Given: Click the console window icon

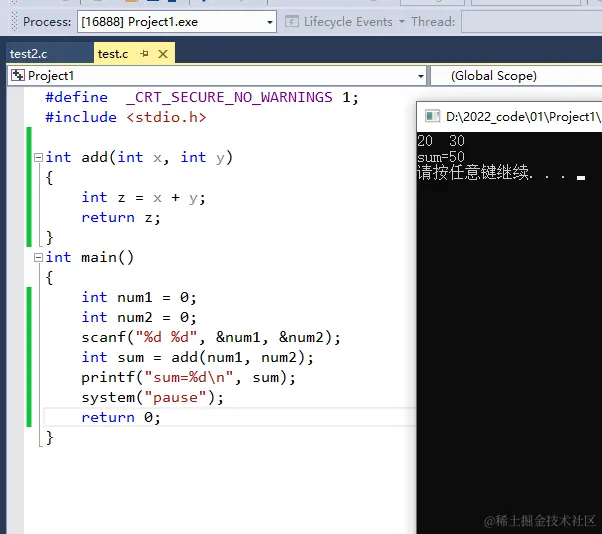Looking at the screenshot, I should point(432,116).
